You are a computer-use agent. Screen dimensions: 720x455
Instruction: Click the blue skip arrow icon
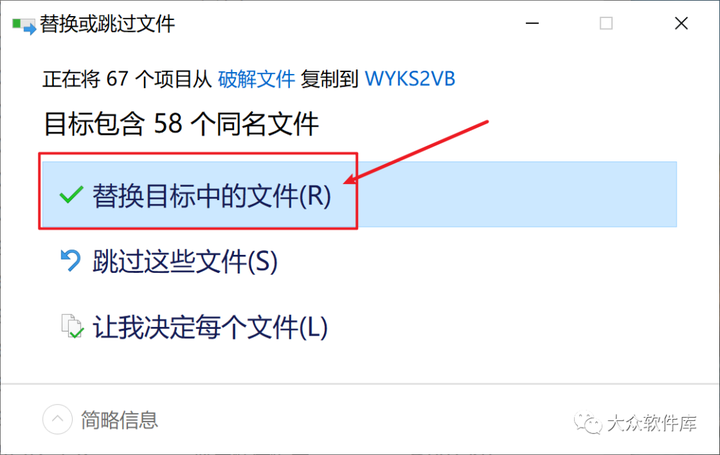(x=71, y=260)
